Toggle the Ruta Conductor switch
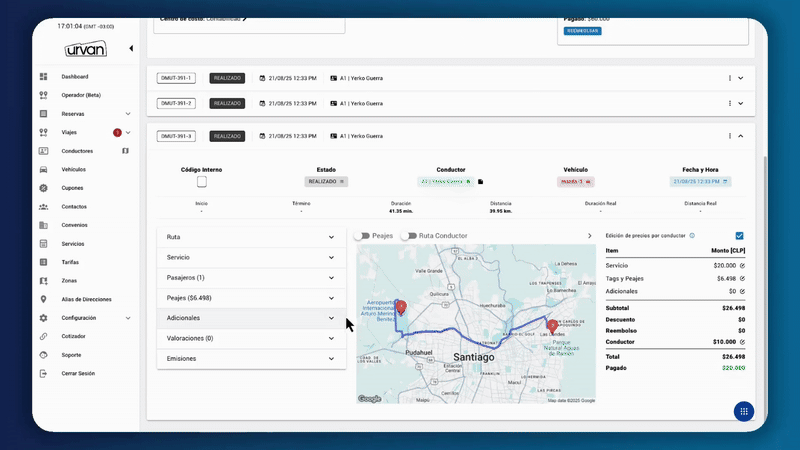The width and height of the screenshot is (800, 450). 408,236
